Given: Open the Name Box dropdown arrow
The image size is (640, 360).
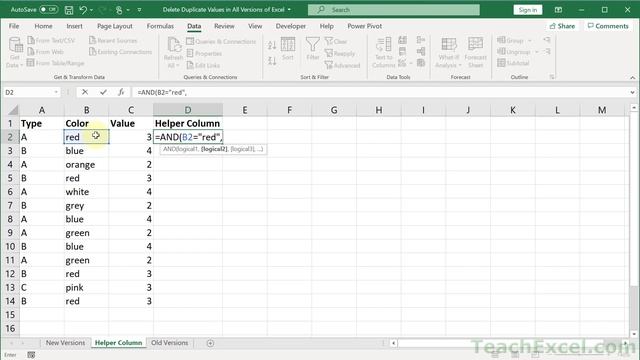Looking at the screenshot, I should pyautogui.click(x=56, y=93).
